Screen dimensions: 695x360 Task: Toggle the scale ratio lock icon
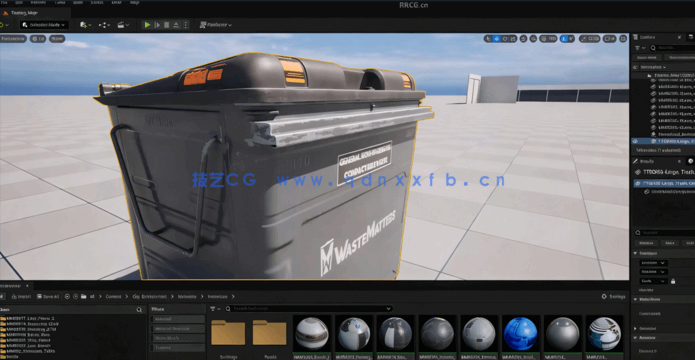tap(673, 281)
